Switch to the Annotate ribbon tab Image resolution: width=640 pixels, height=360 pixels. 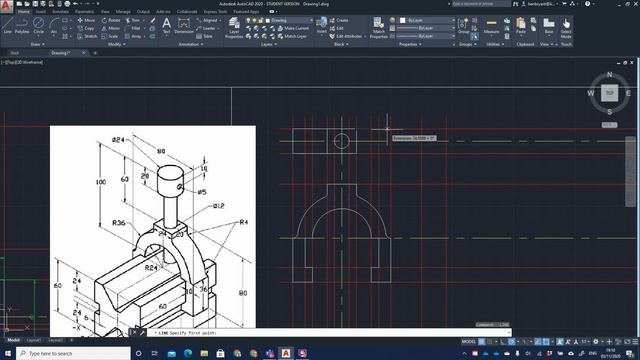60,12
